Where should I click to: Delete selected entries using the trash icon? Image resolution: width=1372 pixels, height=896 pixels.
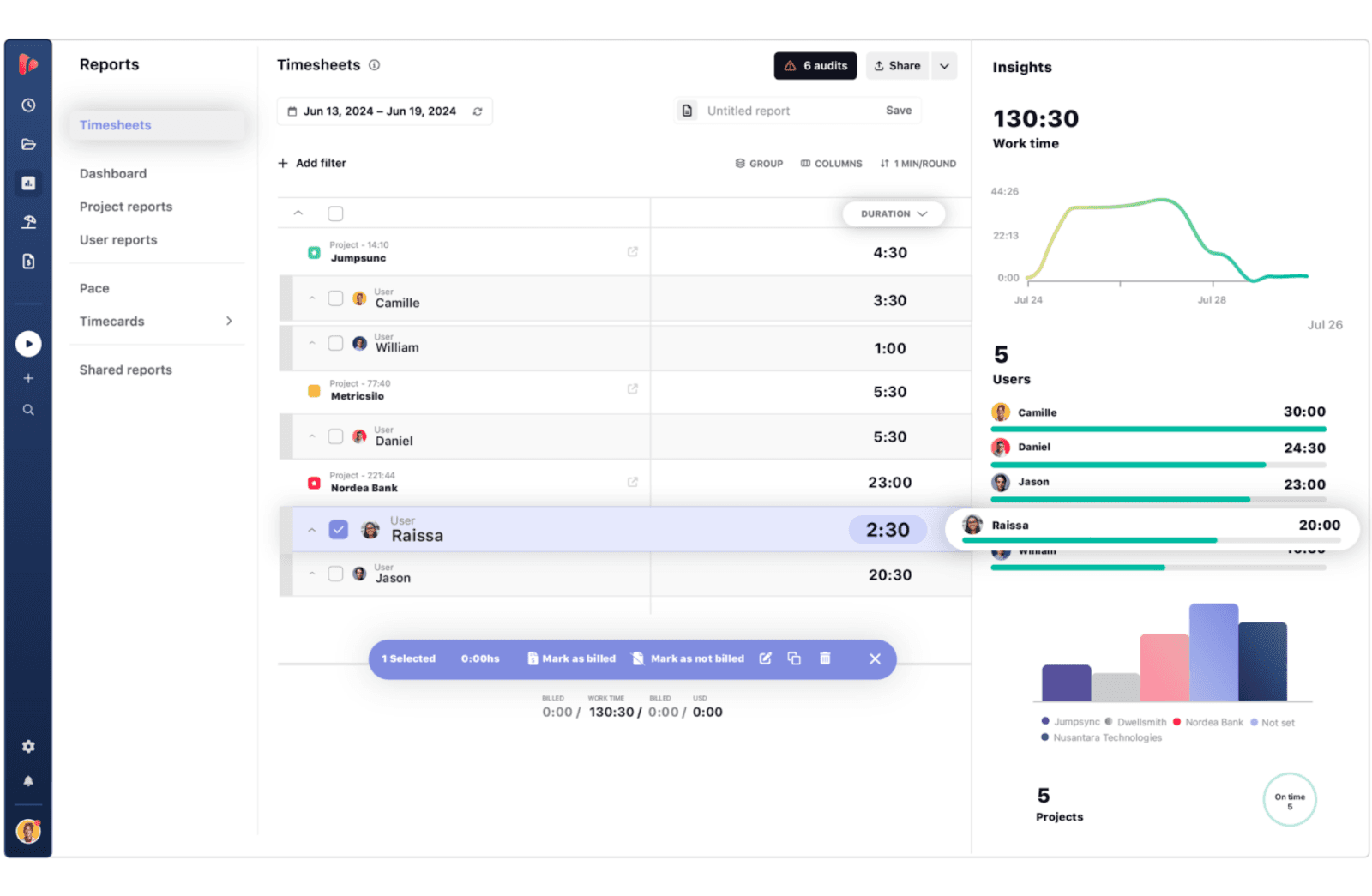pos(824,658)
